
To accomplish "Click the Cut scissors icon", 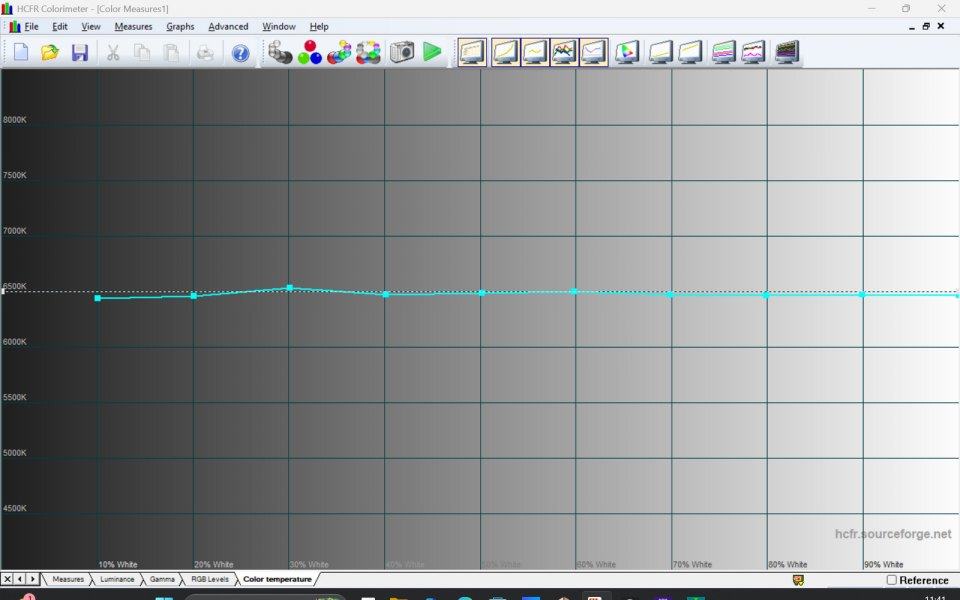I will click(x=113, y=53).
